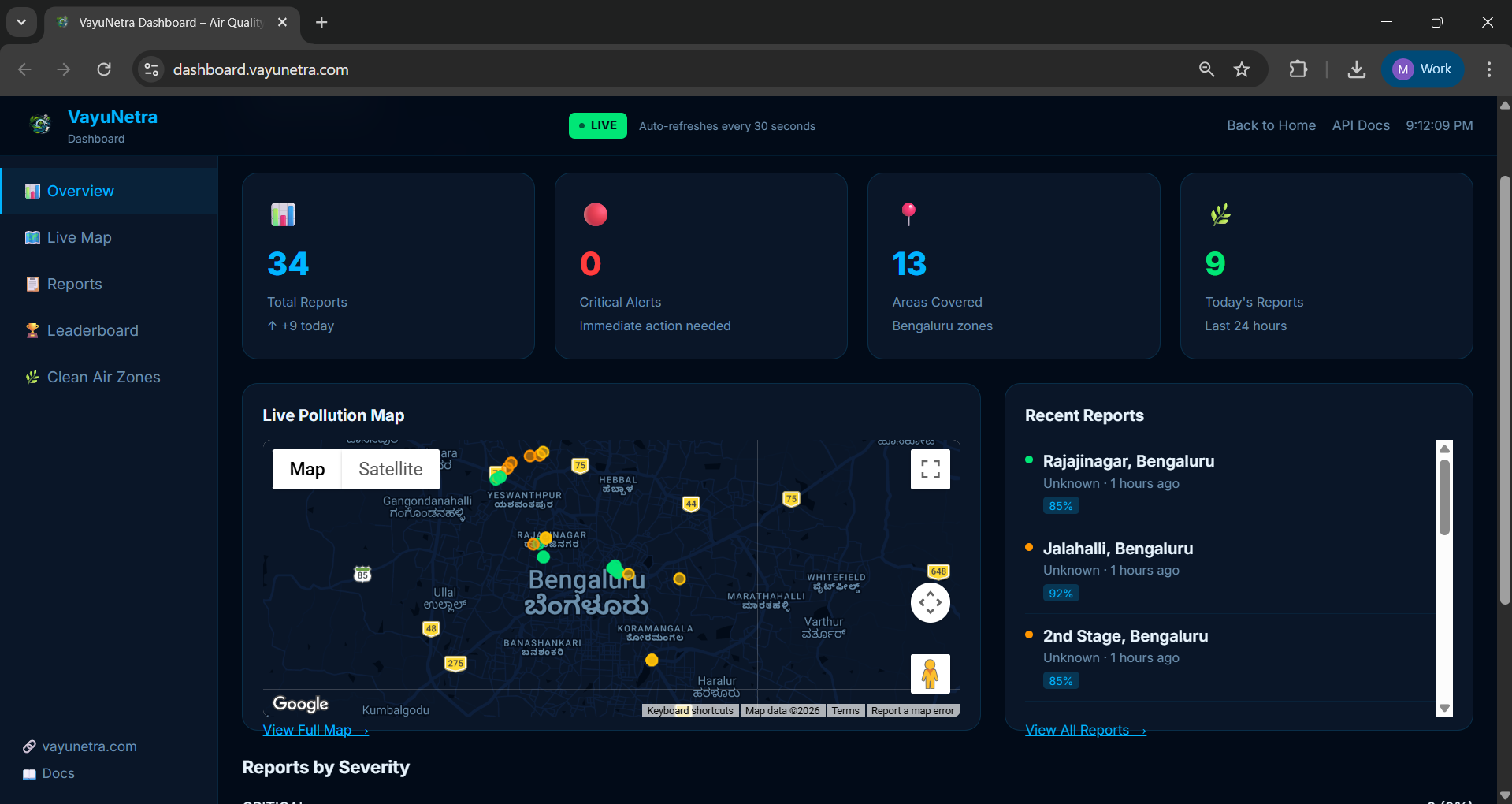Select Back to Home
This screenshot has width=1512, height=804.
click(1271, 125)
